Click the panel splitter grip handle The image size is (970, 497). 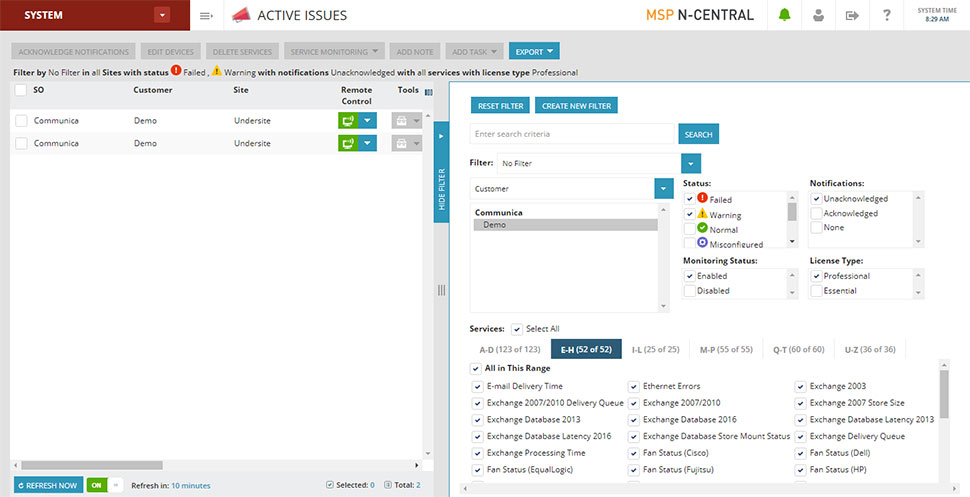tap(441, 290)
